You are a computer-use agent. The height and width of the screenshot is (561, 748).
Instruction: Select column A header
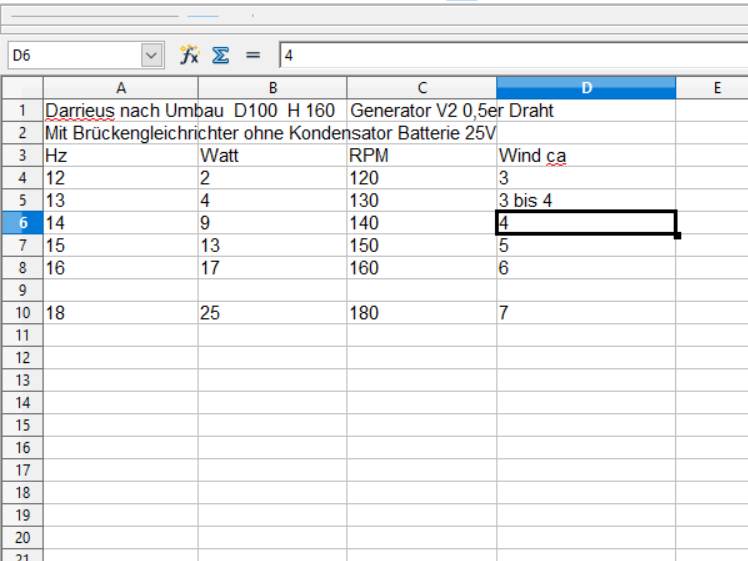tap(120, 88)
